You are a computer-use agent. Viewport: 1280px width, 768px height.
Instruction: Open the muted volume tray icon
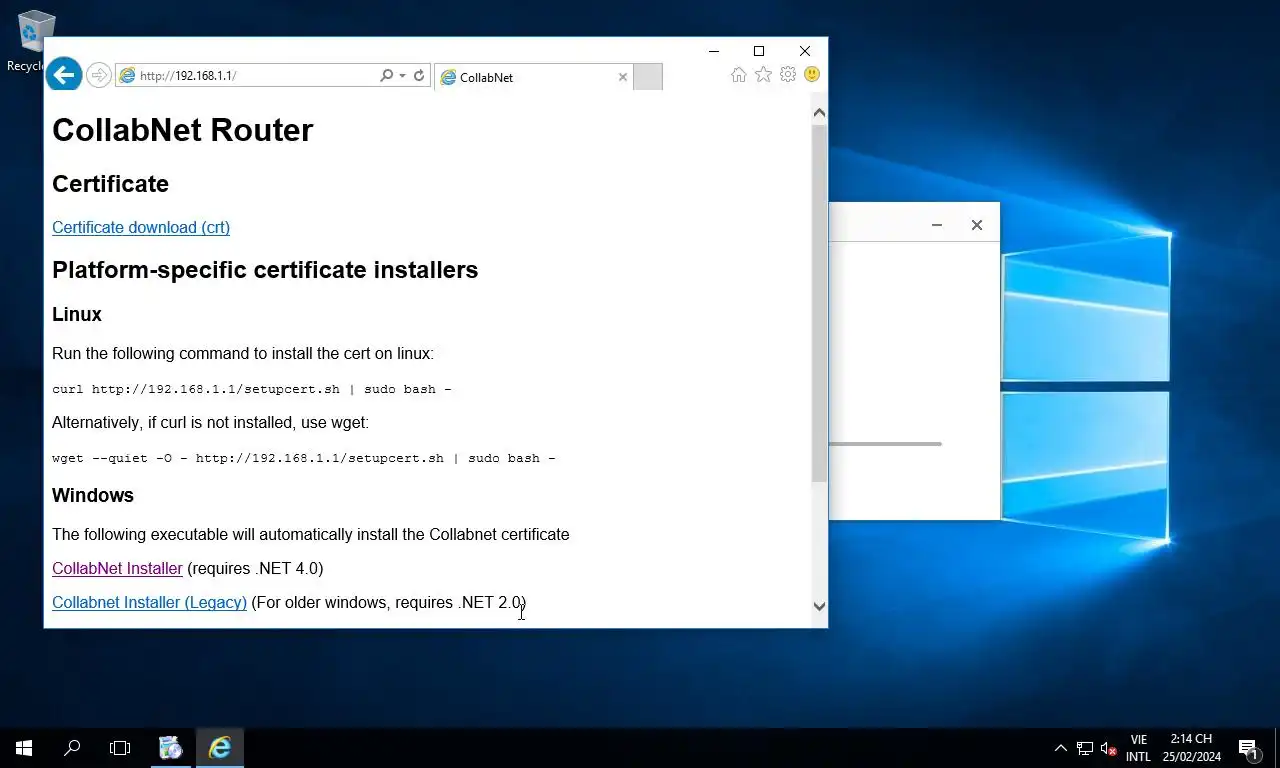tap(1108, 748)
